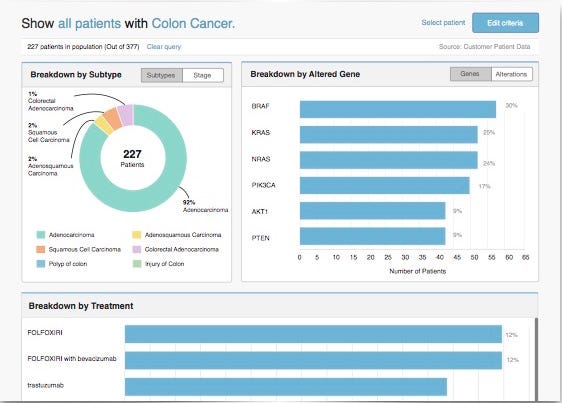Screen dimensions: 562x403
Task: Select the BRAF gene bar
Action: (398, 109)
